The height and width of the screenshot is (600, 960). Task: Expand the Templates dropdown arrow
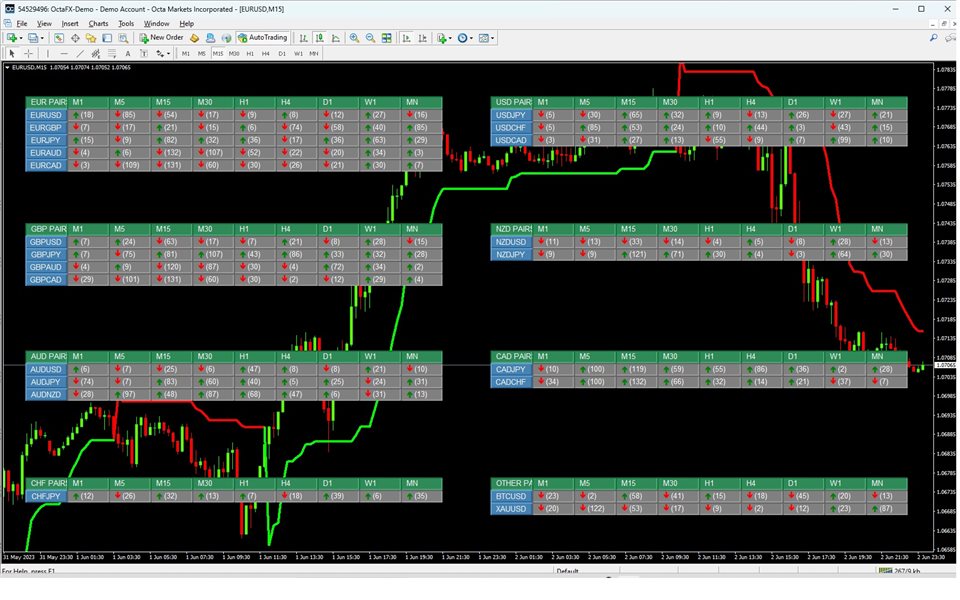pos(492,38)
